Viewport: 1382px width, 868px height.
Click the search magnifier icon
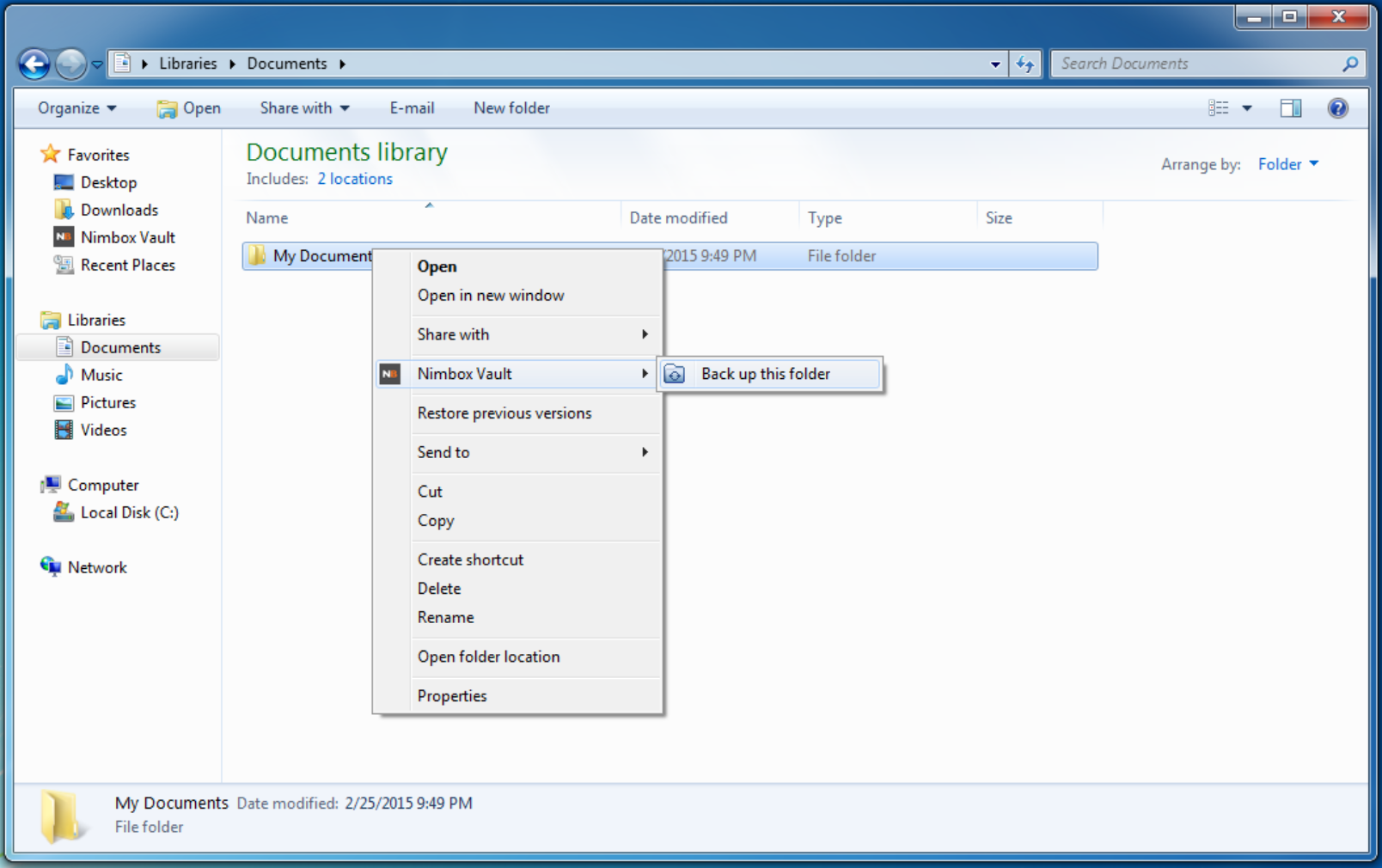1349,63
